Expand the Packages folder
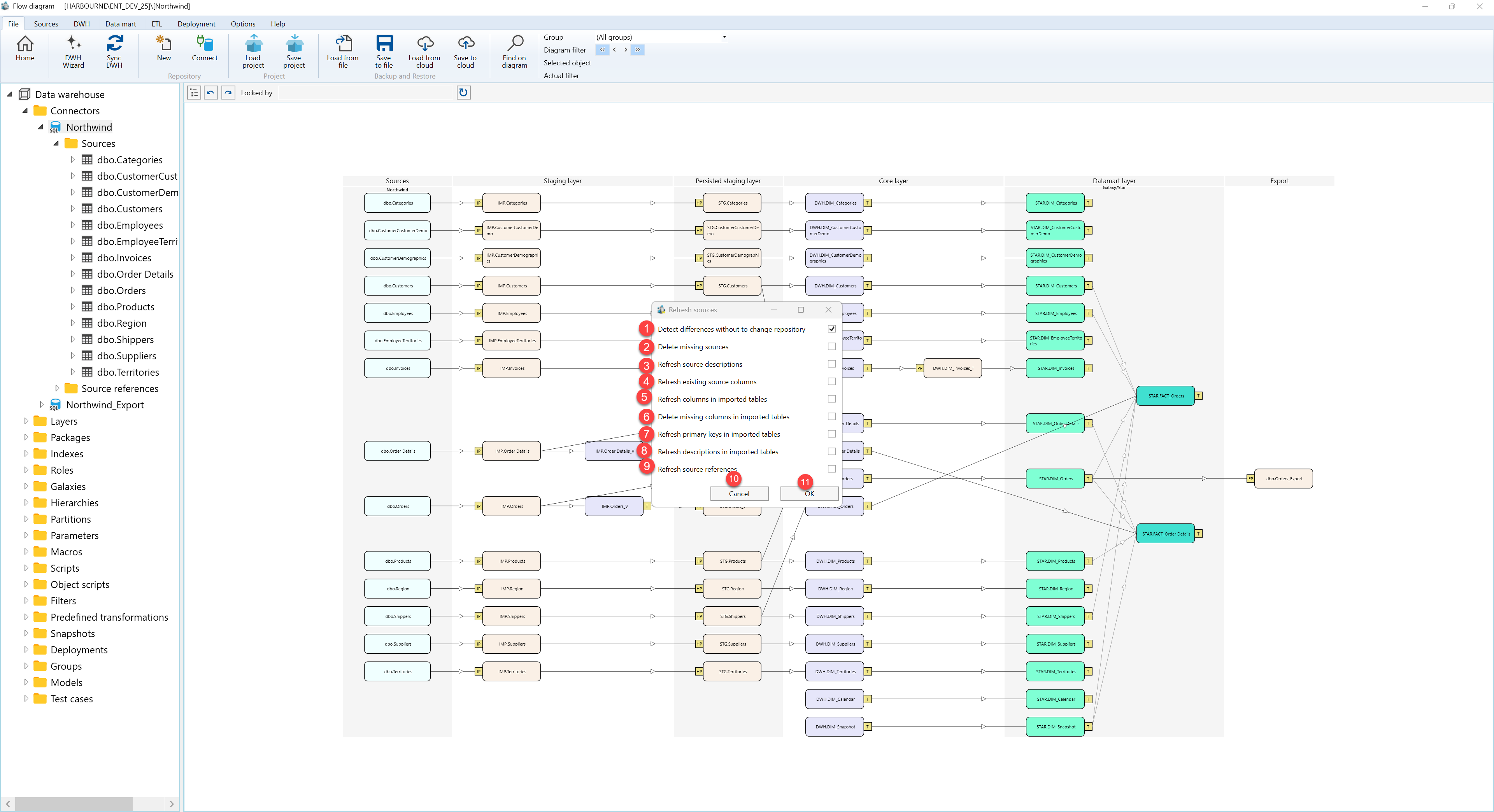Viewport: 1494px width, 812px height. [26, 437]
